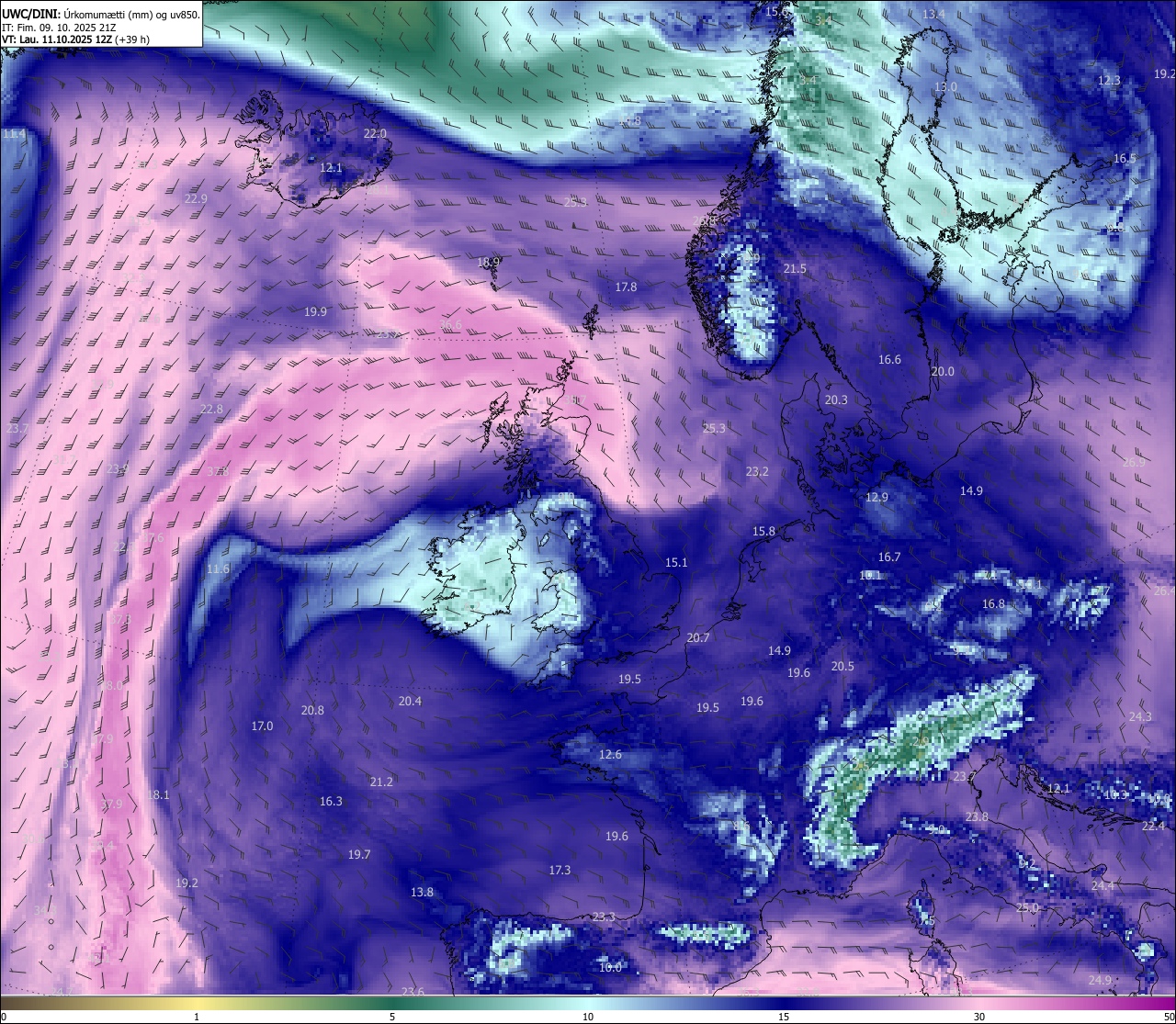The width and height of the screenshot is (1176, 1024).
Task: Click the 13.0 value over northern Finland
Action: coord(945,86)
